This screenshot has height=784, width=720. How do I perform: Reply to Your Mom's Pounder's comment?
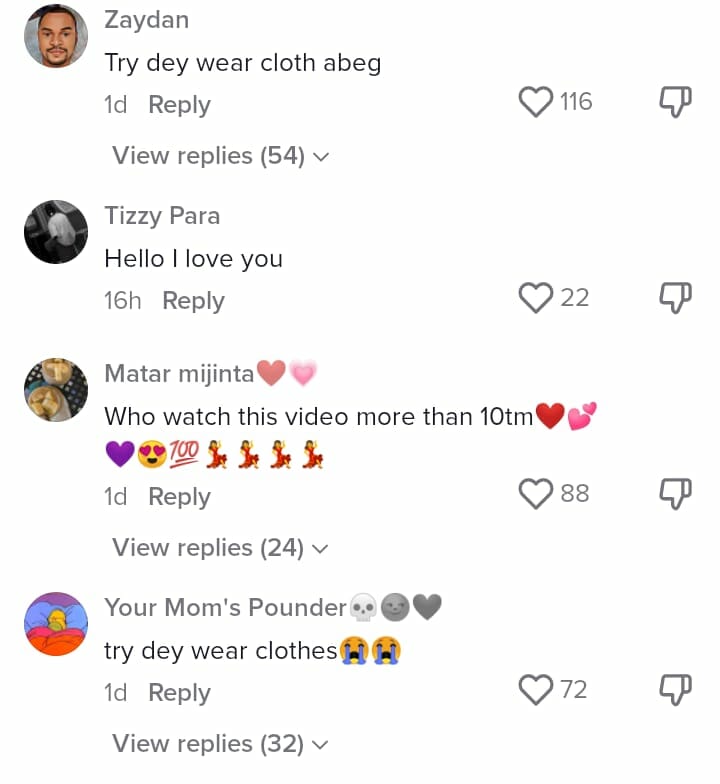pos(179,693)
